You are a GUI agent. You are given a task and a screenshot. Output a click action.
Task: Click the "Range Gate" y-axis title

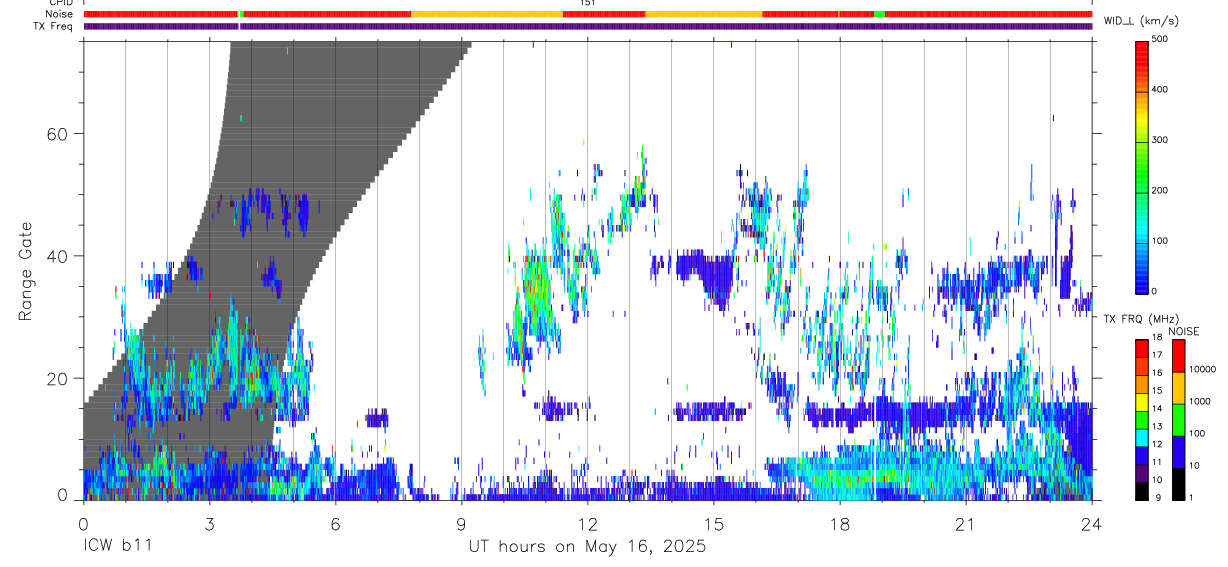coord(27,272)
